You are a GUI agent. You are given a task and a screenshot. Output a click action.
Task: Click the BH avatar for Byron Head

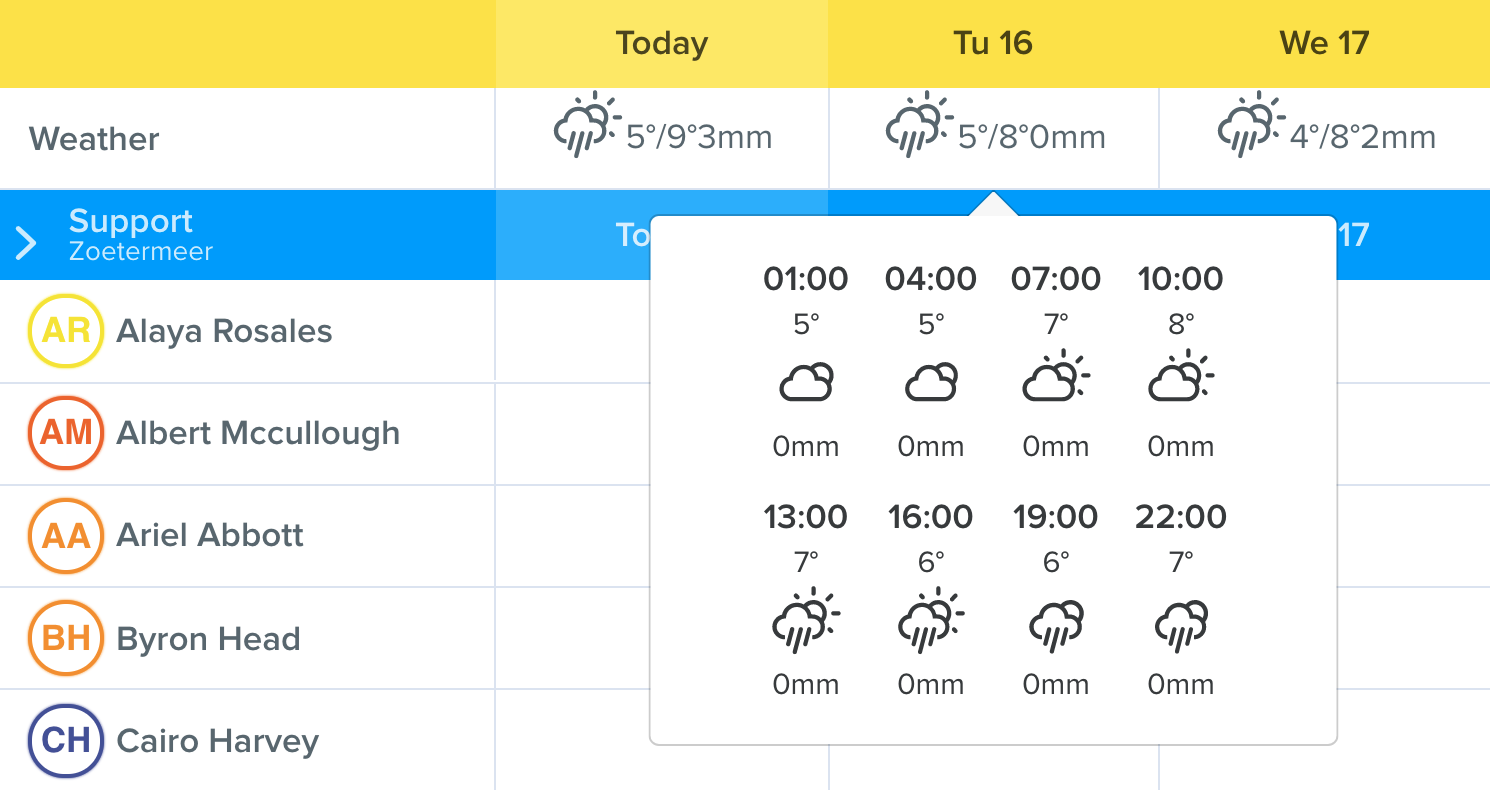[x=66, y=638]
